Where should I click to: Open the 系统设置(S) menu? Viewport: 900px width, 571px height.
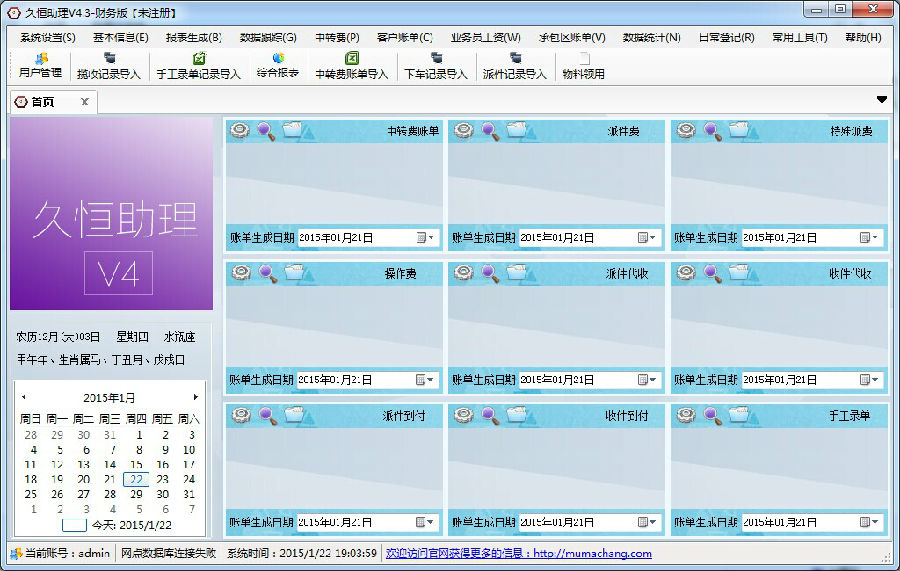47,37
